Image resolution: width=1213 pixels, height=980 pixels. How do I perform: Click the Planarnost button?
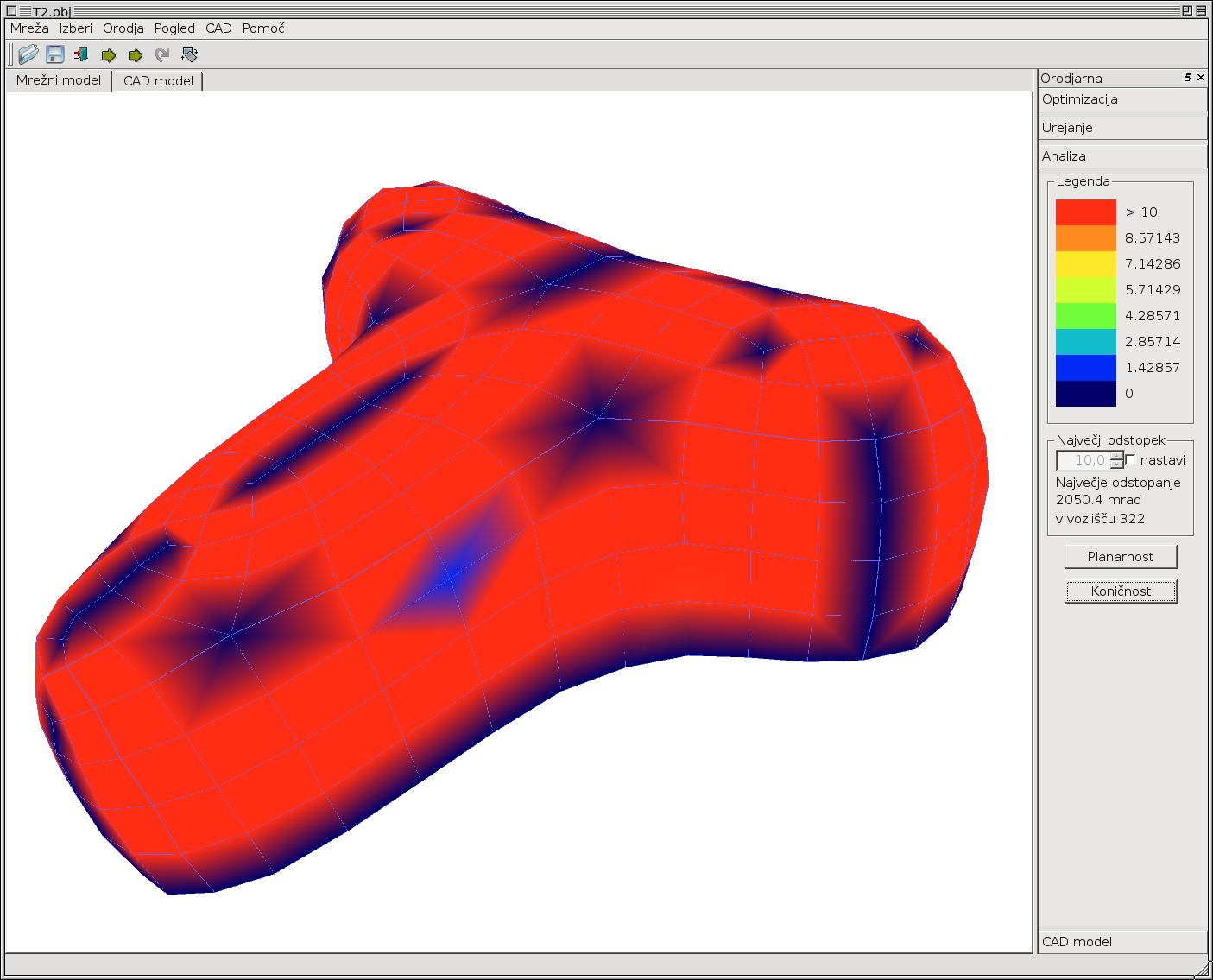point(1120,557)
